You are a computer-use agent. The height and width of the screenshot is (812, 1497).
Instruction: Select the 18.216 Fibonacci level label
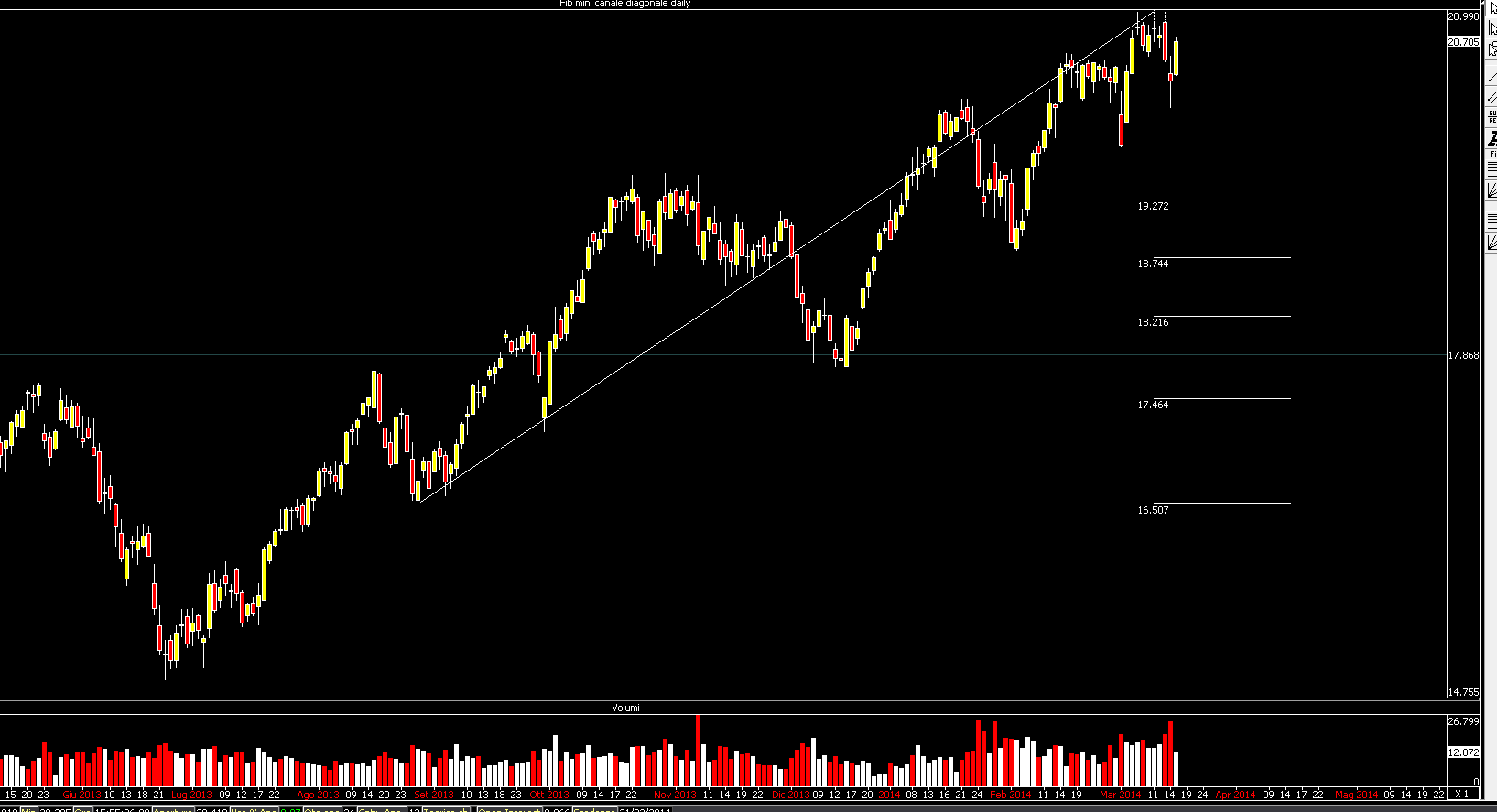(x=1153, y=322)
